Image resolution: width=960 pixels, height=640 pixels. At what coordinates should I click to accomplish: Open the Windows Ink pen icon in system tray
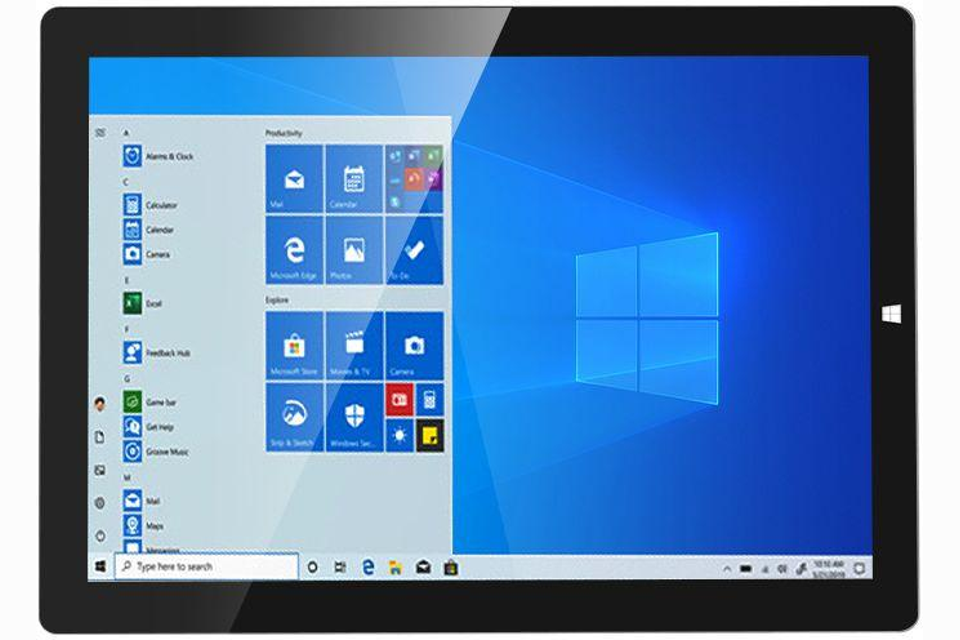click(x=801, y=569)
